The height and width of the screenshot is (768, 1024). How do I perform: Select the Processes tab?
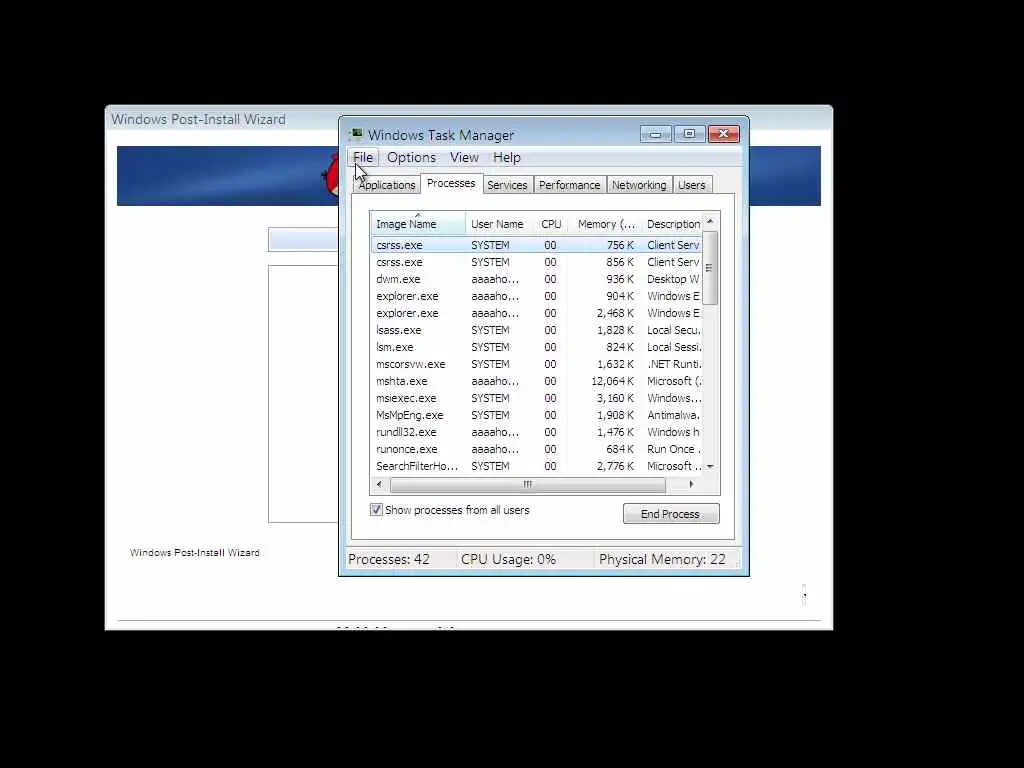[451, 184]
